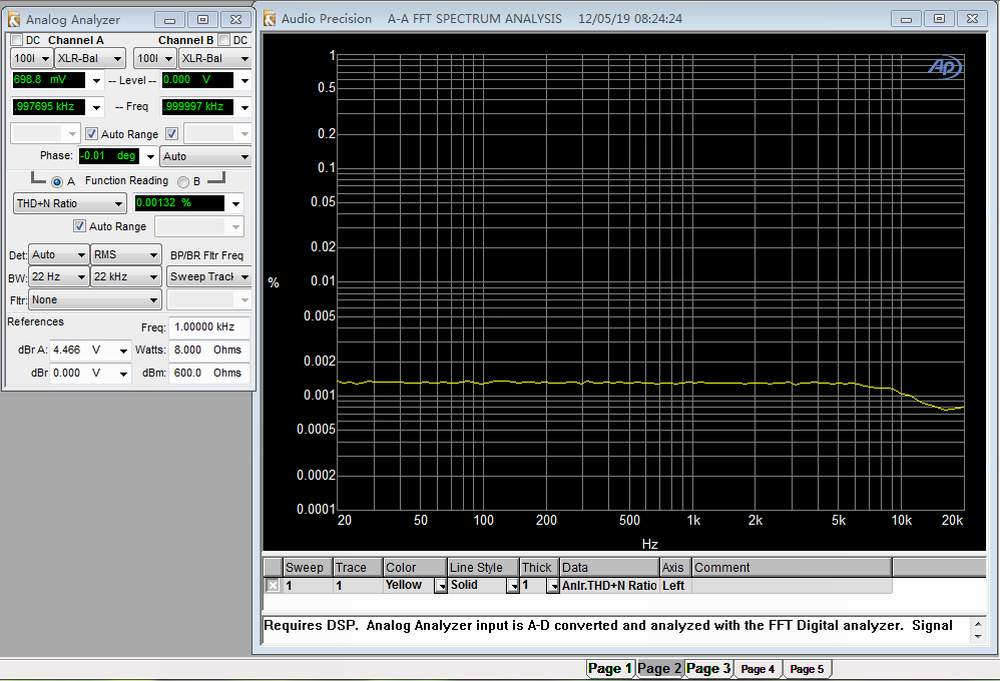Toggle trace 1 visibility checkbox in legend

point(272,586)
